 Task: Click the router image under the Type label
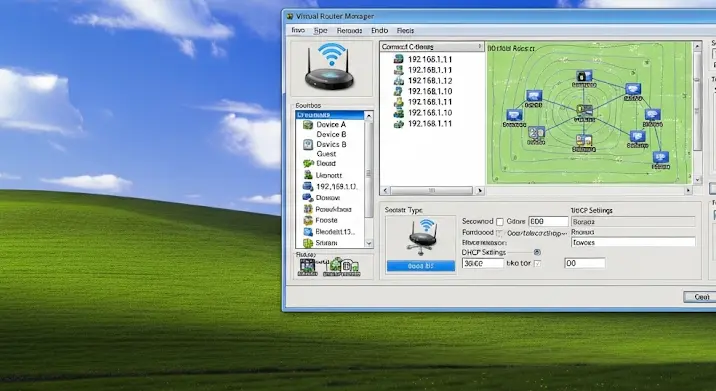click(422, 238)
